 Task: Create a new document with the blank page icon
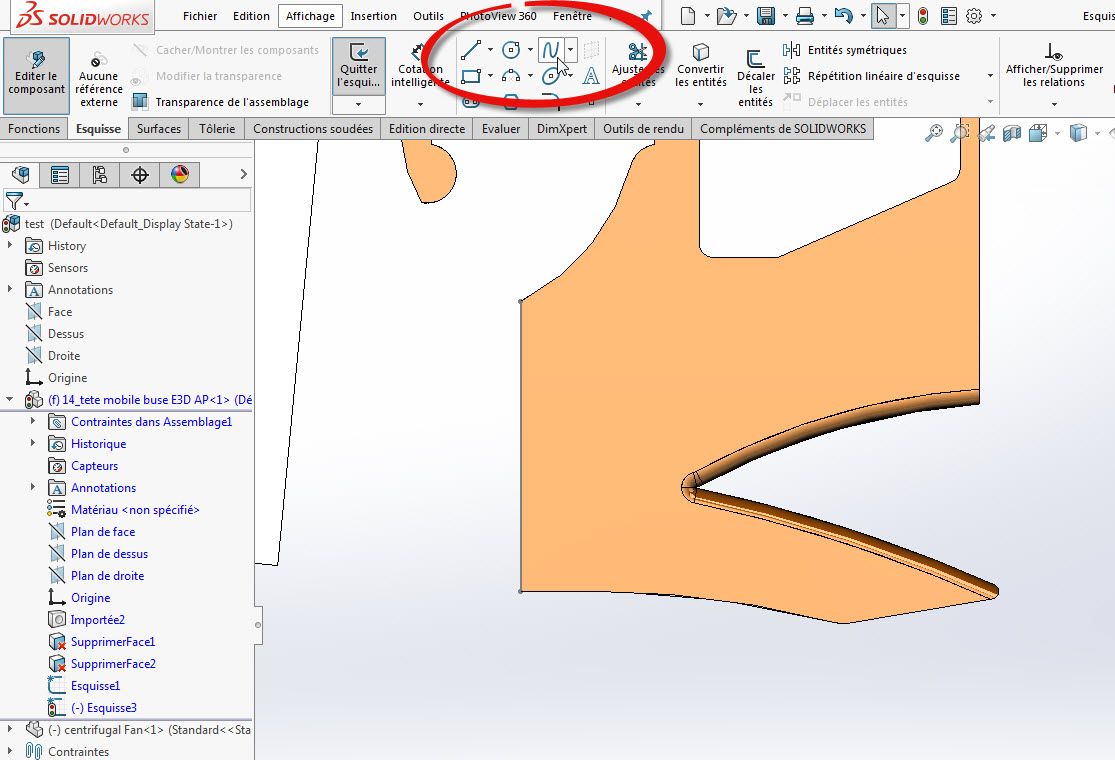(688, 16)
